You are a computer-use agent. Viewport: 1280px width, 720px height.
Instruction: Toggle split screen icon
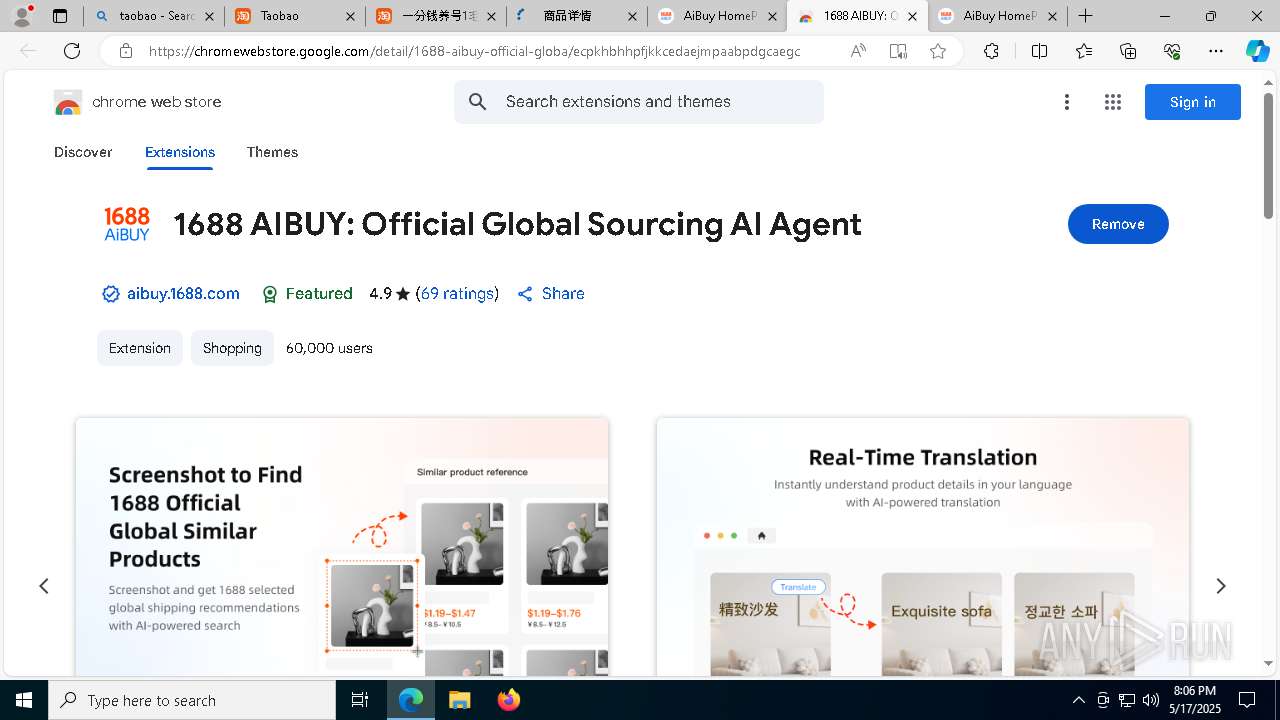(x=1039, y=51)
